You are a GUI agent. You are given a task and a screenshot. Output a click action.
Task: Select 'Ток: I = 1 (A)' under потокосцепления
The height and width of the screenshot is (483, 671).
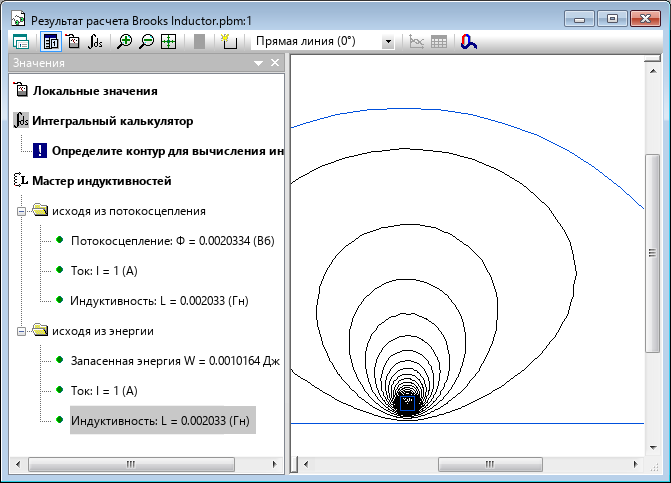(x=104, y=271)
